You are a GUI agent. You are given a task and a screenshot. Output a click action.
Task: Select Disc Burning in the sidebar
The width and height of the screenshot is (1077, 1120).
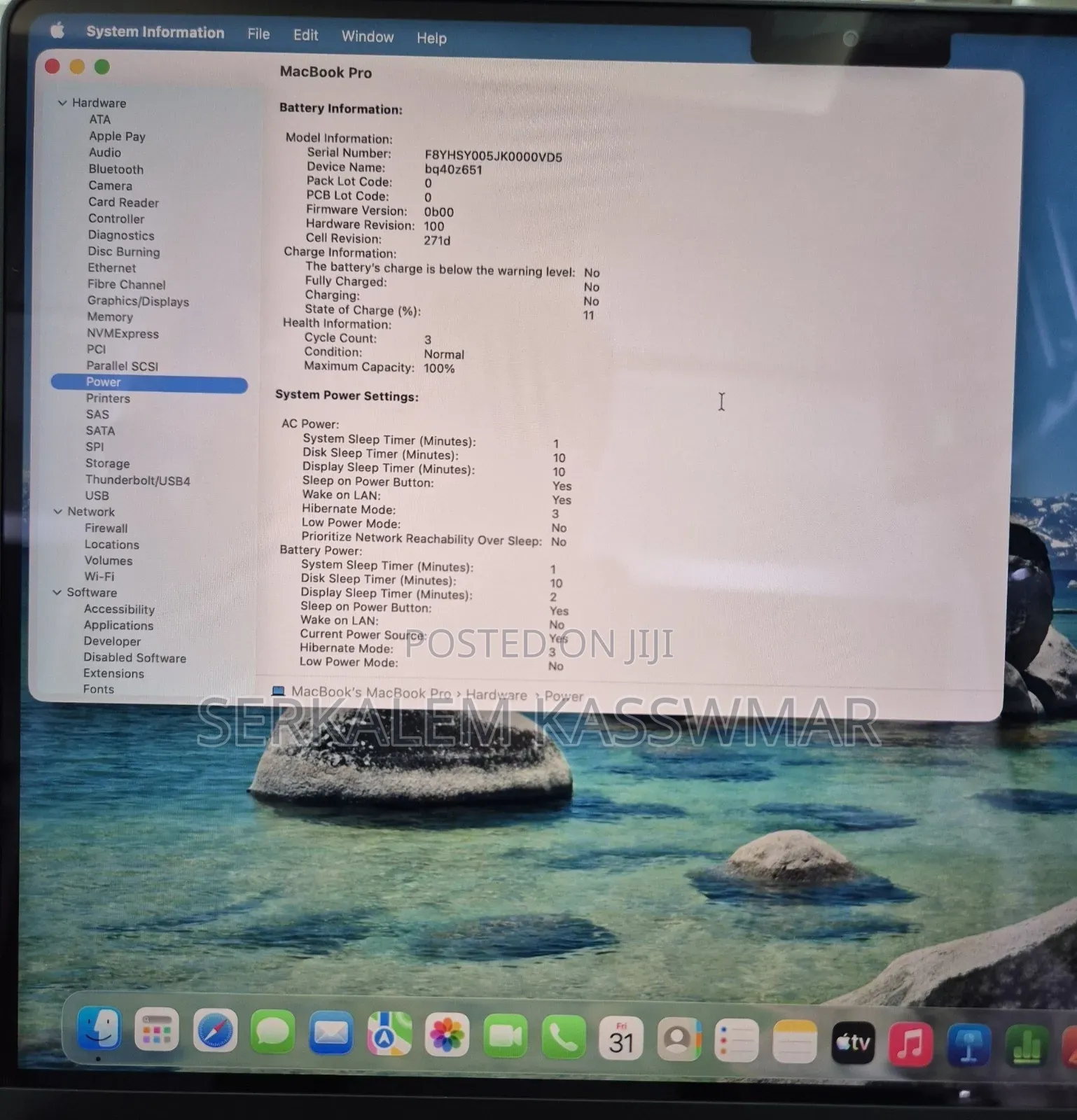(x=124, y=251)
